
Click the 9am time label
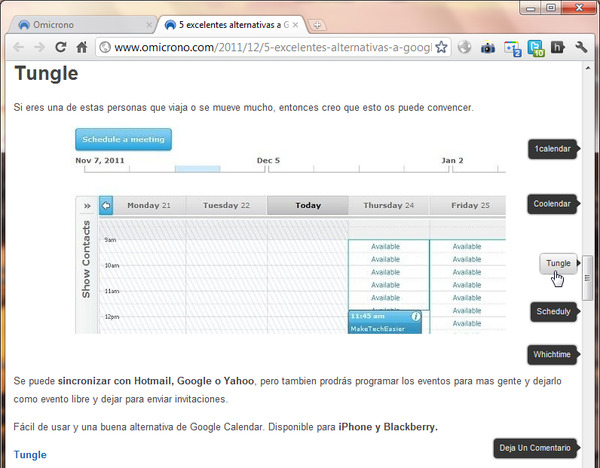(x=110, y=240)
